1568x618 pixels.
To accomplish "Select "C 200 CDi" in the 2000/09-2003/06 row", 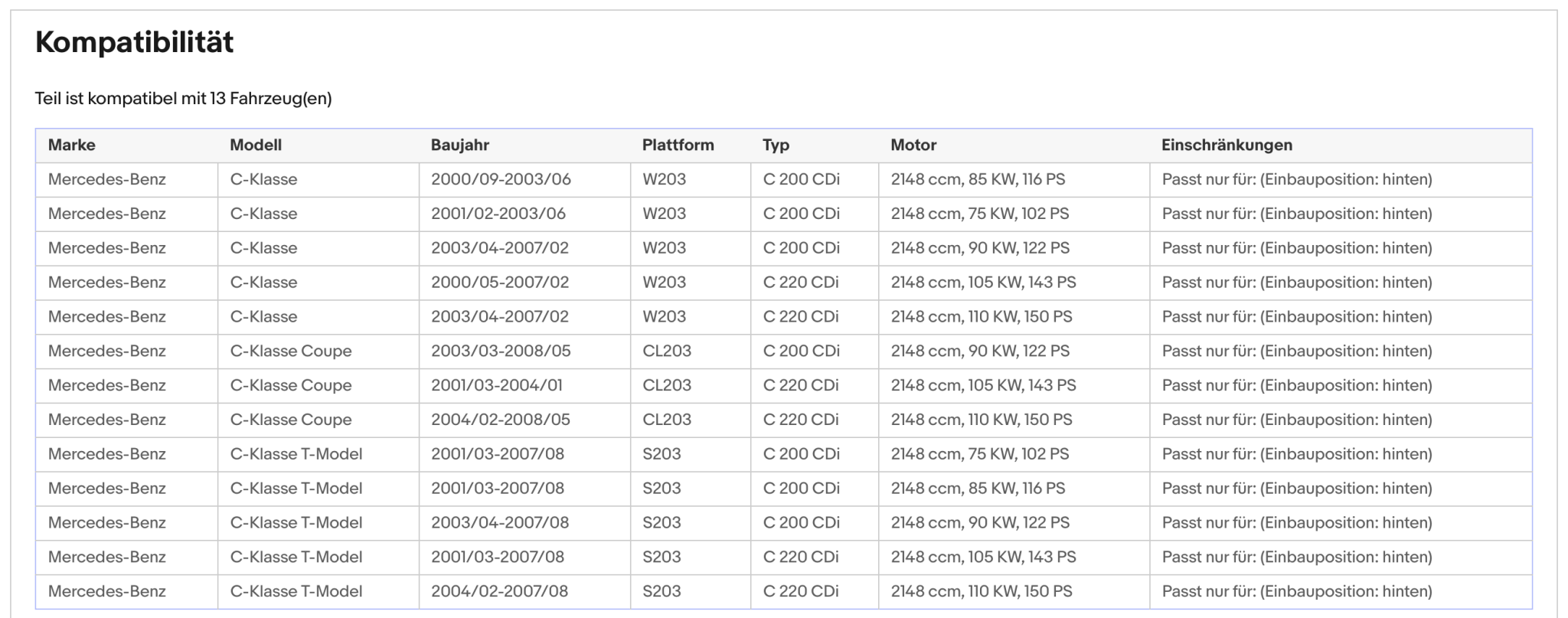I will tap(802, 179).
